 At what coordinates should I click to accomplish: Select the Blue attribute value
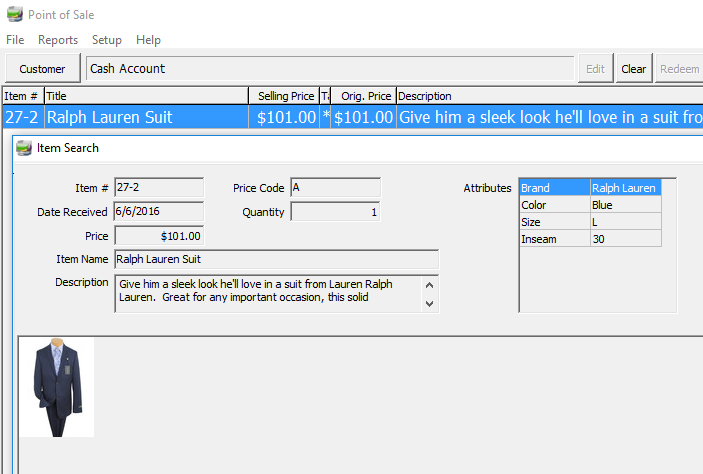(626, 205)
